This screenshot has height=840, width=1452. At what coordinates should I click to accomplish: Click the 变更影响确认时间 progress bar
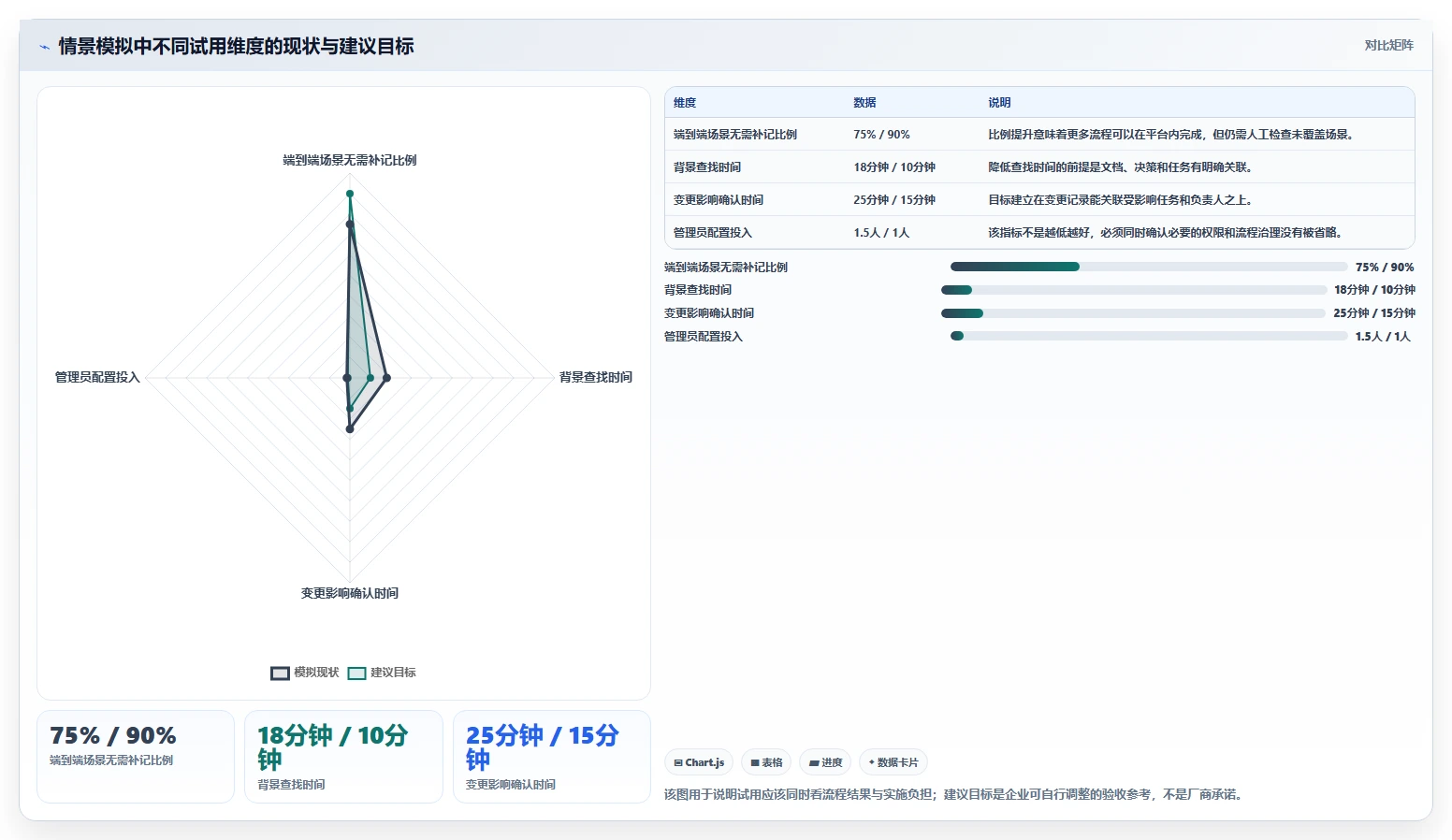[x=1134, y=313]
